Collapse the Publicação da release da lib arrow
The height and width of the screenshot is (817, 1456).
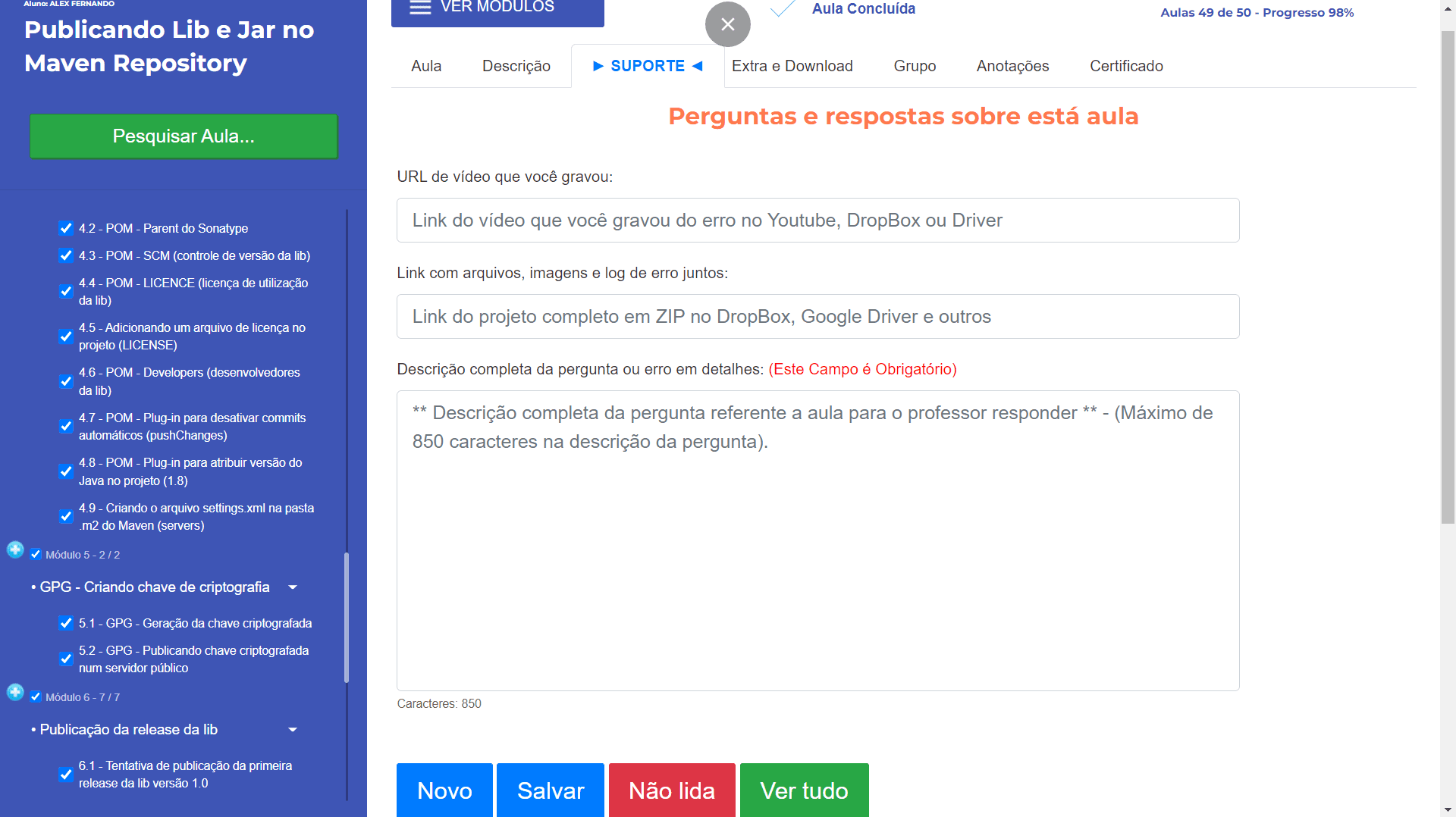[x=293, y=730]
